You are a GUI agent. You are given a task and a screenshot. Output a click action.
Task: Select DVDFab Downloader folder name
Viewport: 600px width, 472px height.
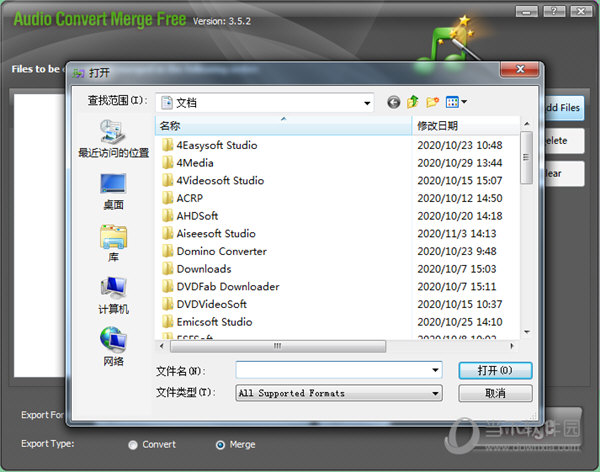pos(228,287)
